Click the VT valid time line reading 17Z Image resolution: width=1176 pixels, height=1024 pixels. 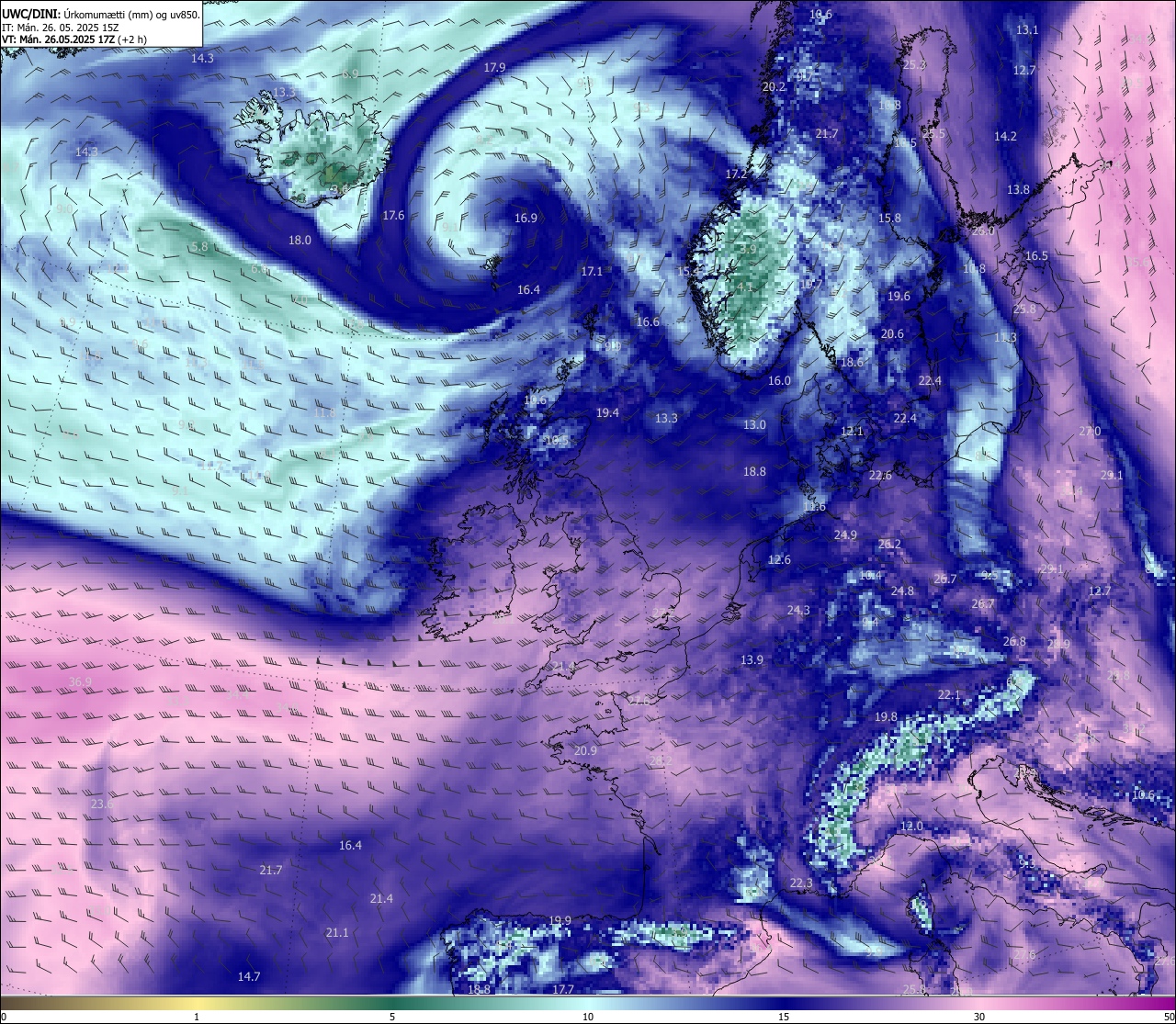tap(74, 39)
